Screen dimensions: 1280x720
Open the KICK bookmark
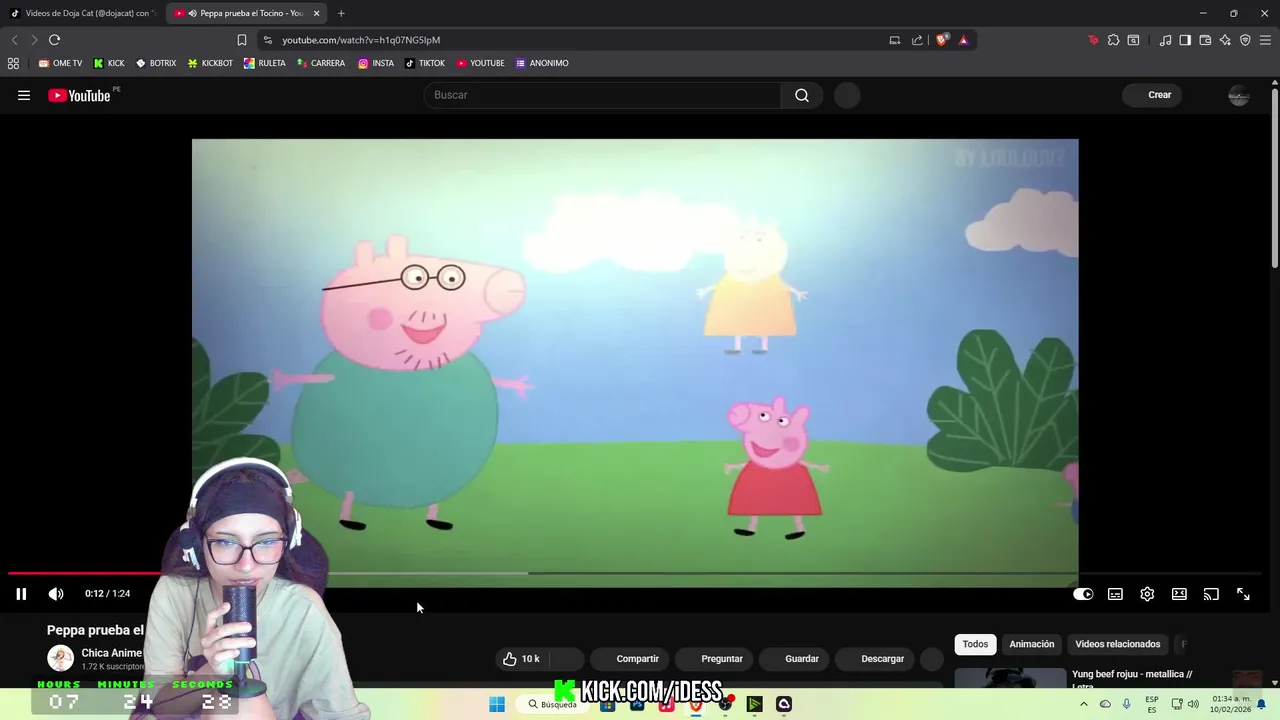click(109, 63)
